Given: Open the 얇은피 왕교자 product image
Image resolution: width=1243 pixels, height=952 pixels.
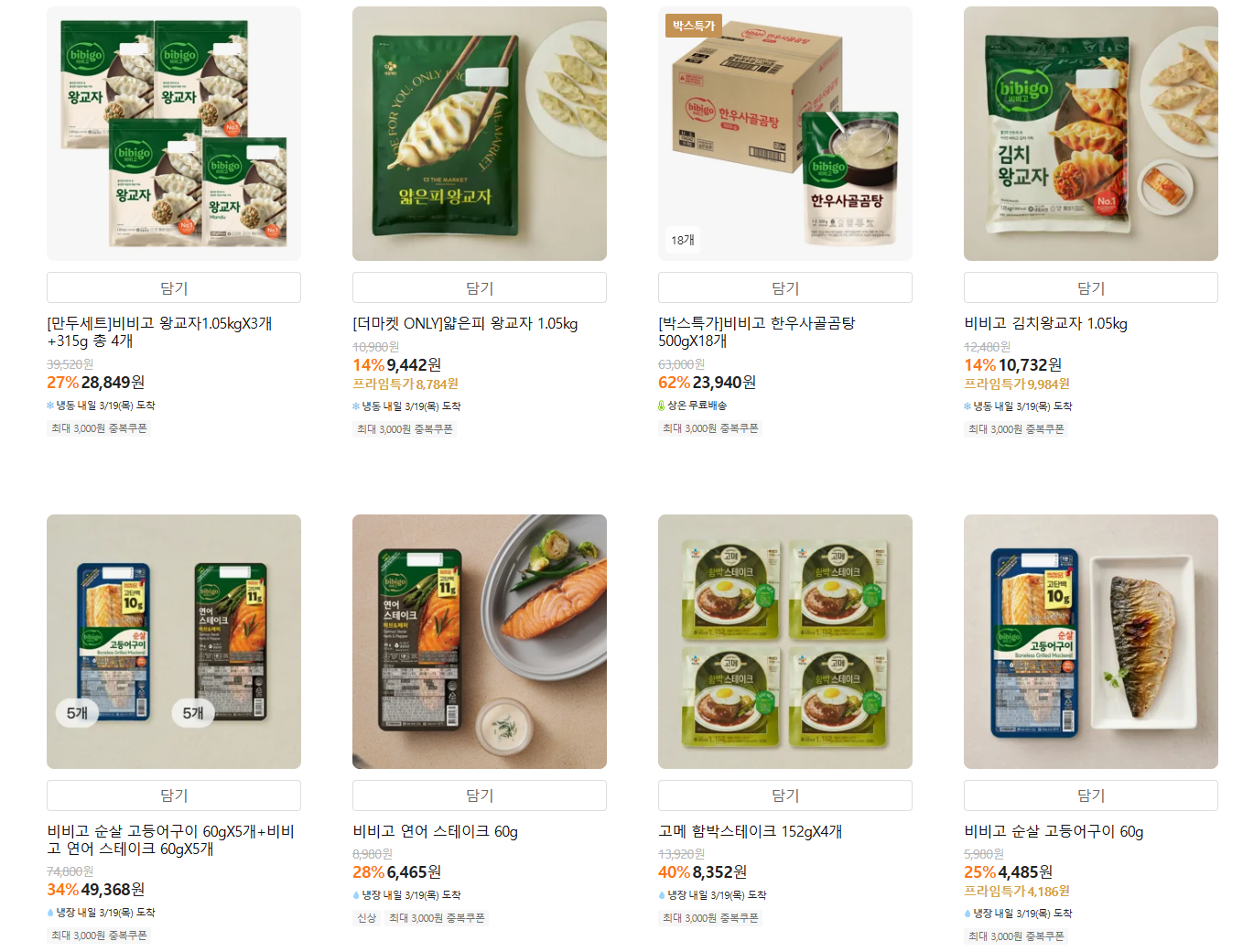Looking at the screenshot, I should (480, 134).
